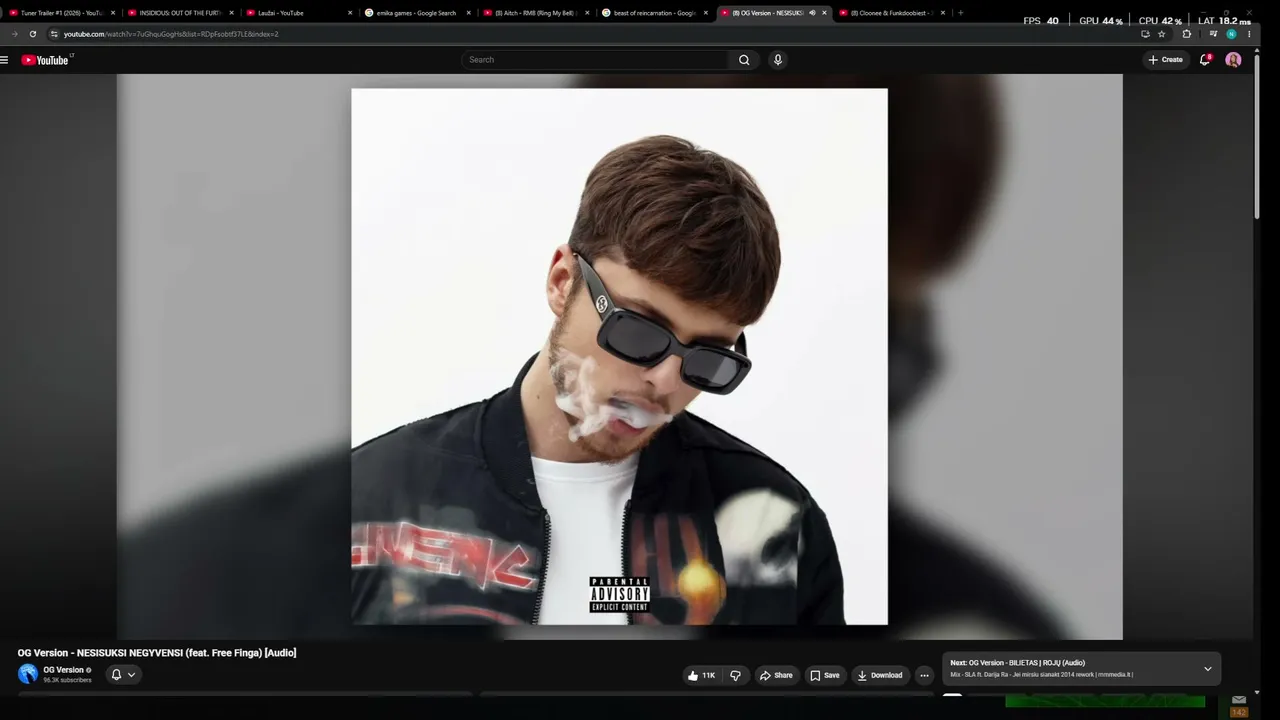Open media controls in the browser toolbar
Viewport: 1280px width, 720px height.
1213,34
